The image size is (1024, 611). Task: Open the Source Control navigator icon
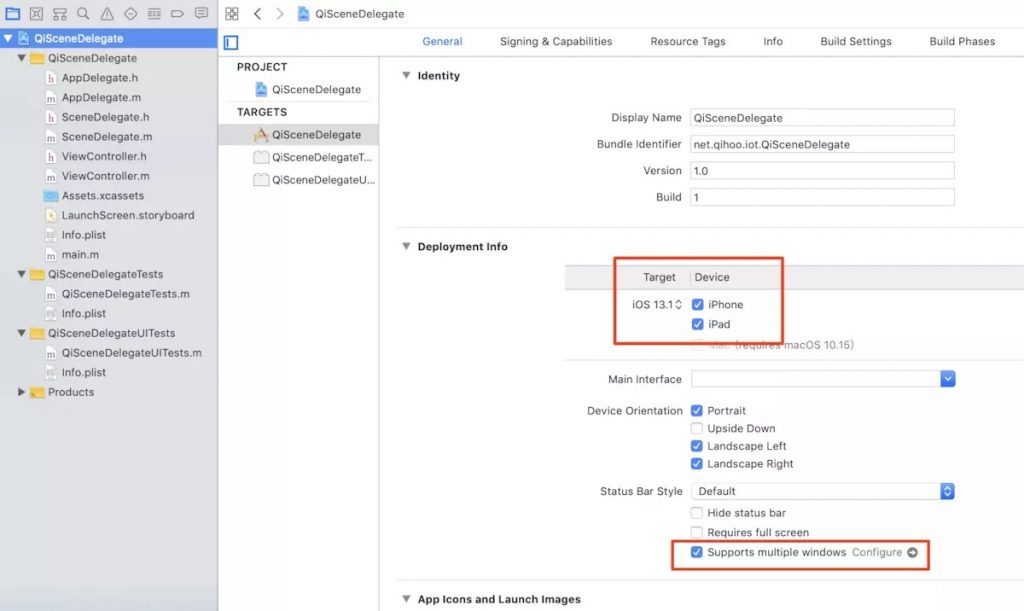(x=37, y=13)
